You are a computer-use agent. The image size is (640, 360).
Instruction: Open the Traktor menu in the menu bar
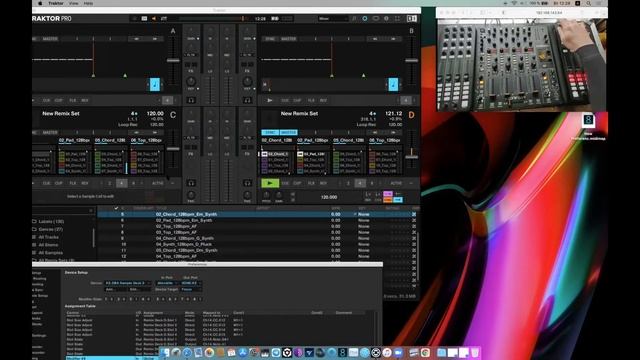(56, 3)
